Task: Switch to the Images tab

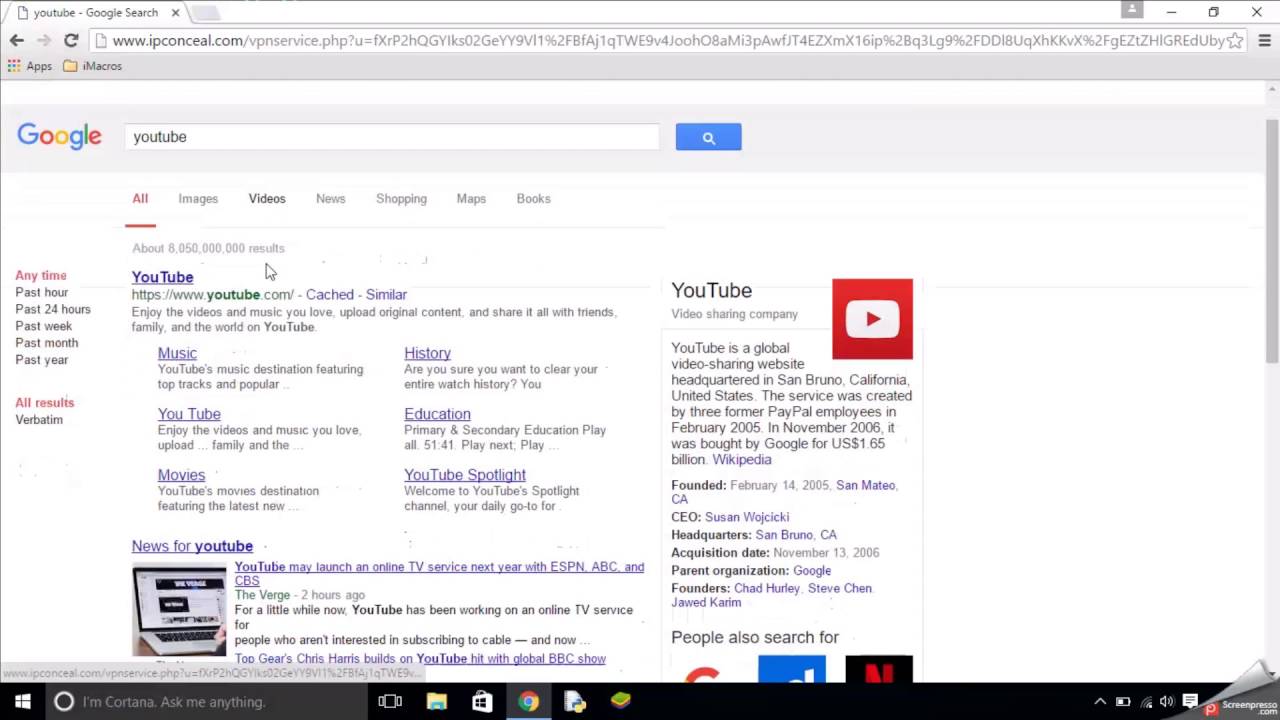Action: 198,198
